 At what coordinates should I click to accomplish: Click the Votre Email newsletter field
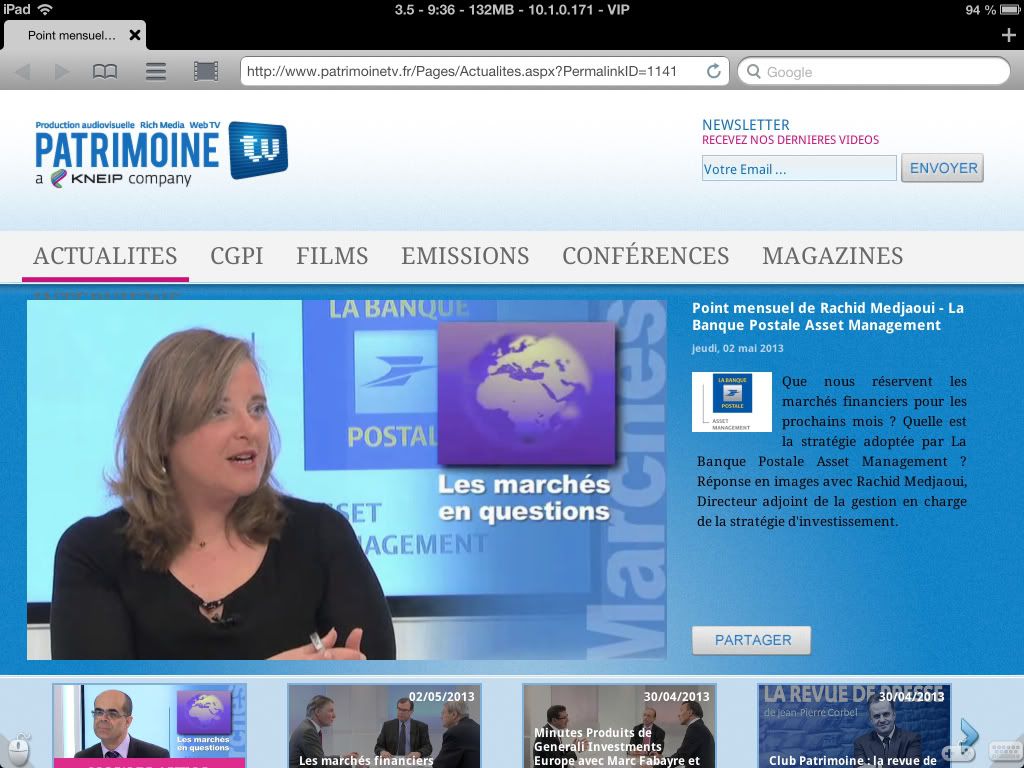click(799, 168)
